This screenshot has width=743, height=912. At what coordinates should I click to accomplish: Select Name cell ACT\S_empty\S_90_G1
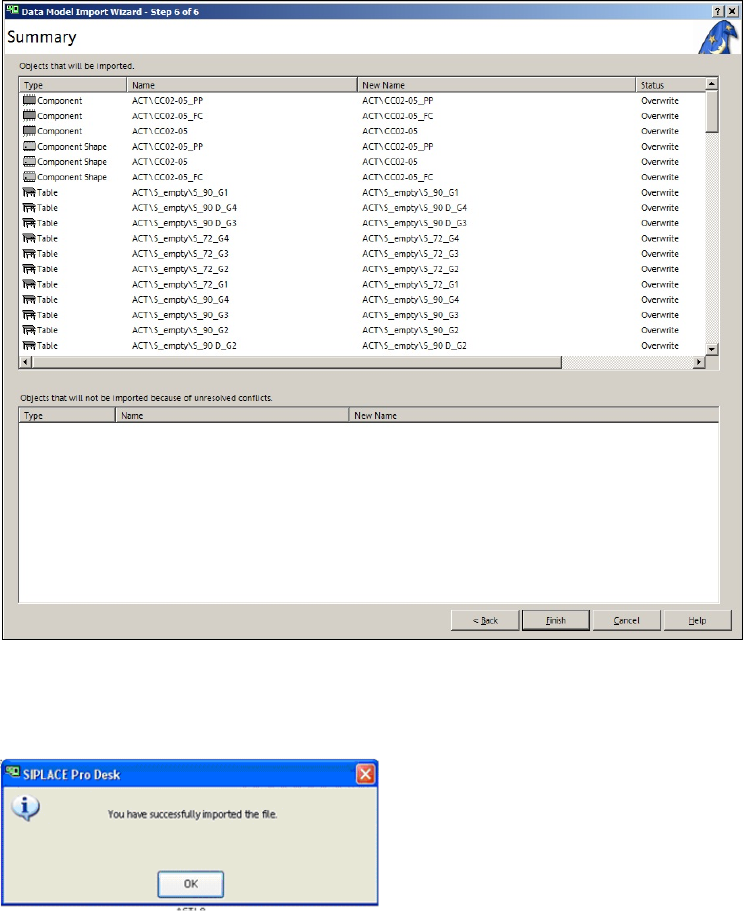[180, 193]
